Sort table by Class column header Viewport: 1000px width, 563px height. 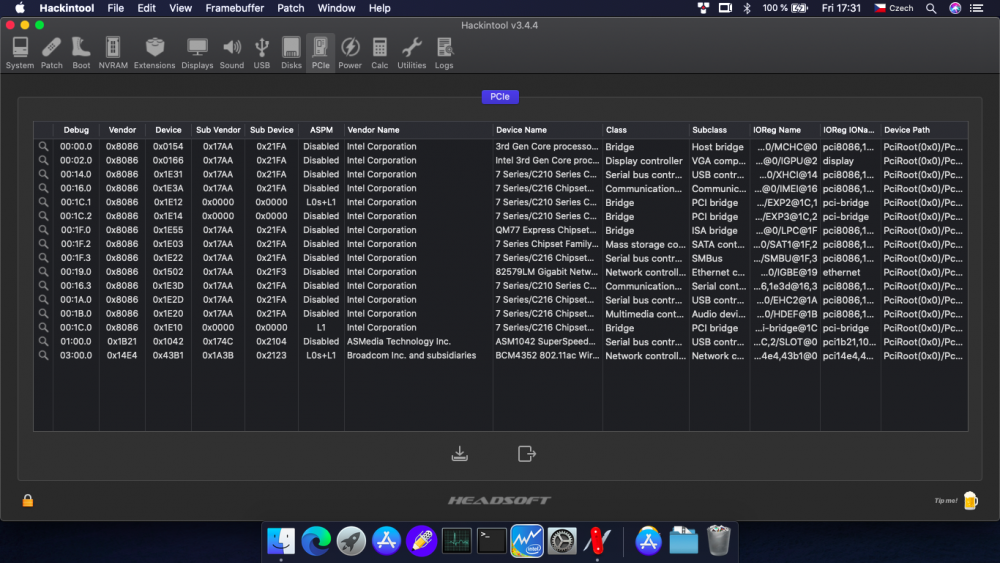coord(645,130)
